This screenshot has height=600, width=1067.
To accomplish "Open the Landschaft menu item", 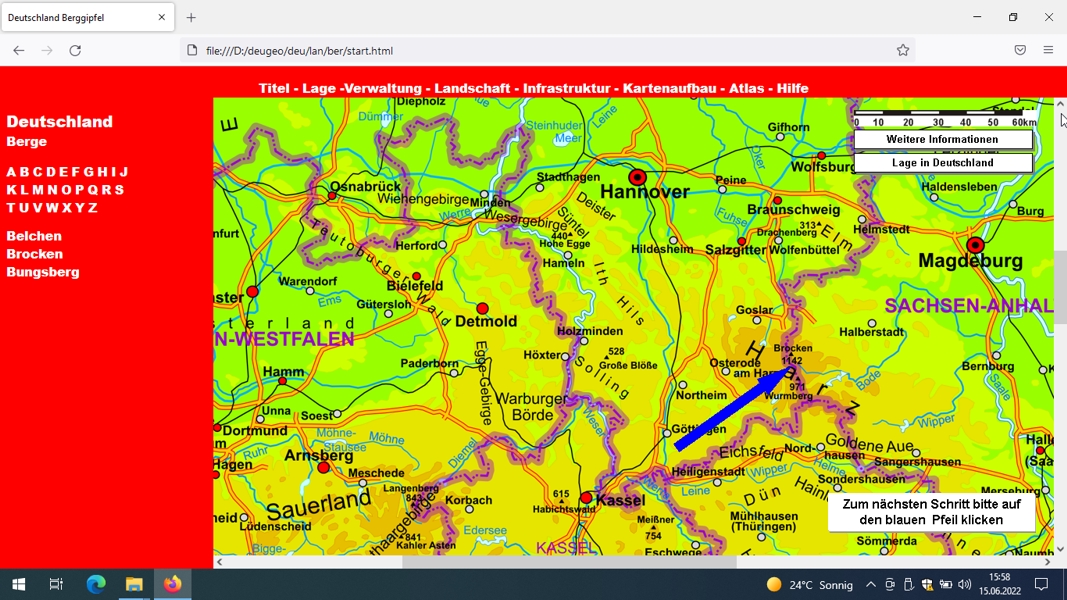I will pos(472,88).
